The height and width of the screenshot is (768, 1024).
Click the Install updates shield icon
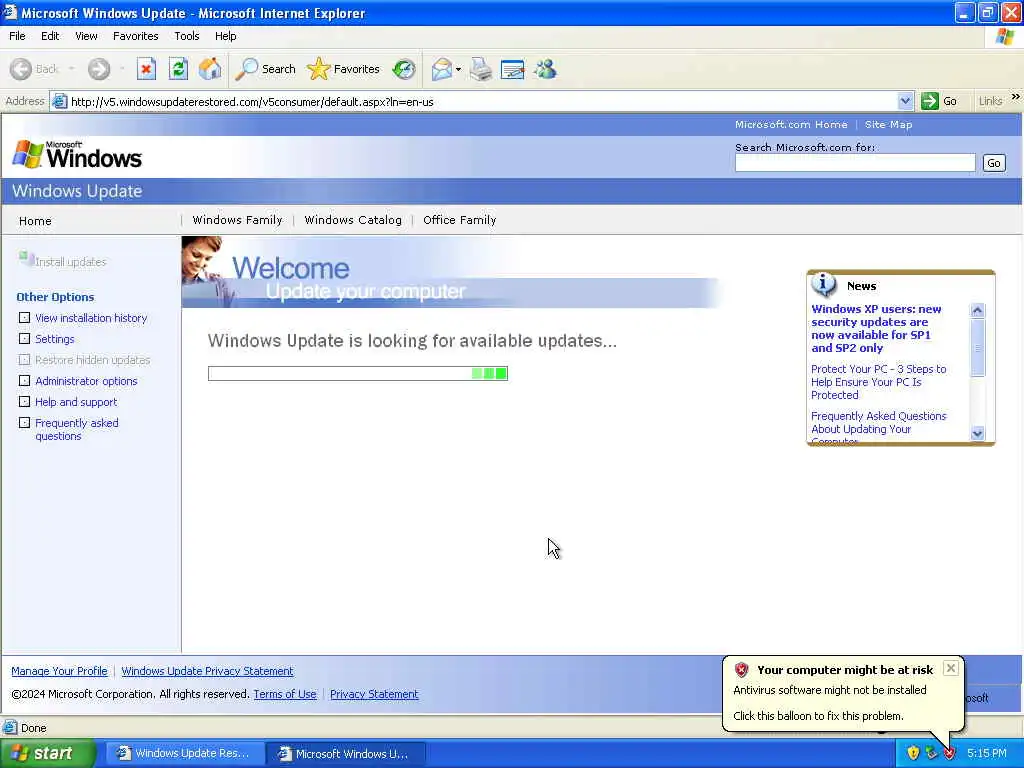click(x=26, y=259)
